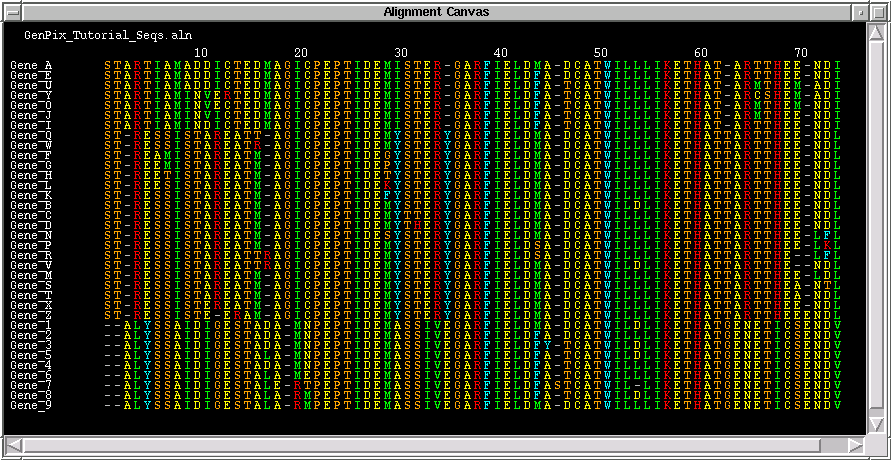The width and height of the screenshot is (891, 460).
Task: Select the Gene_1 sequence label
Action: [31, 325]
